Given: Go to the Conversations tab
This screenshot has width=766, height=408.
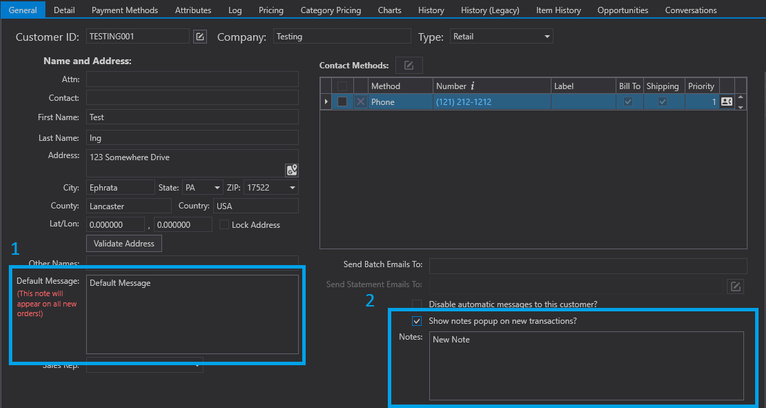Looking at the screenshot, I should 691,10.
